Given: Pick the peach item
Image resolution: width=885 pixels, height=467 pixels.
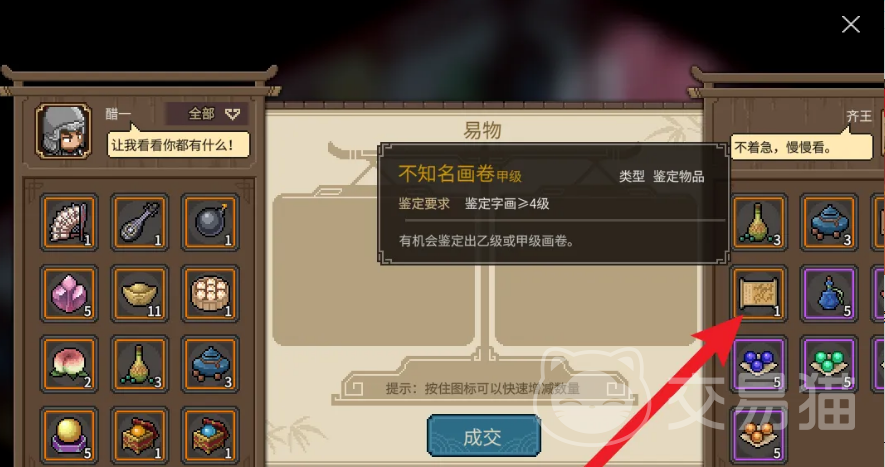Looking at the screenshot, I should [69, 364].
